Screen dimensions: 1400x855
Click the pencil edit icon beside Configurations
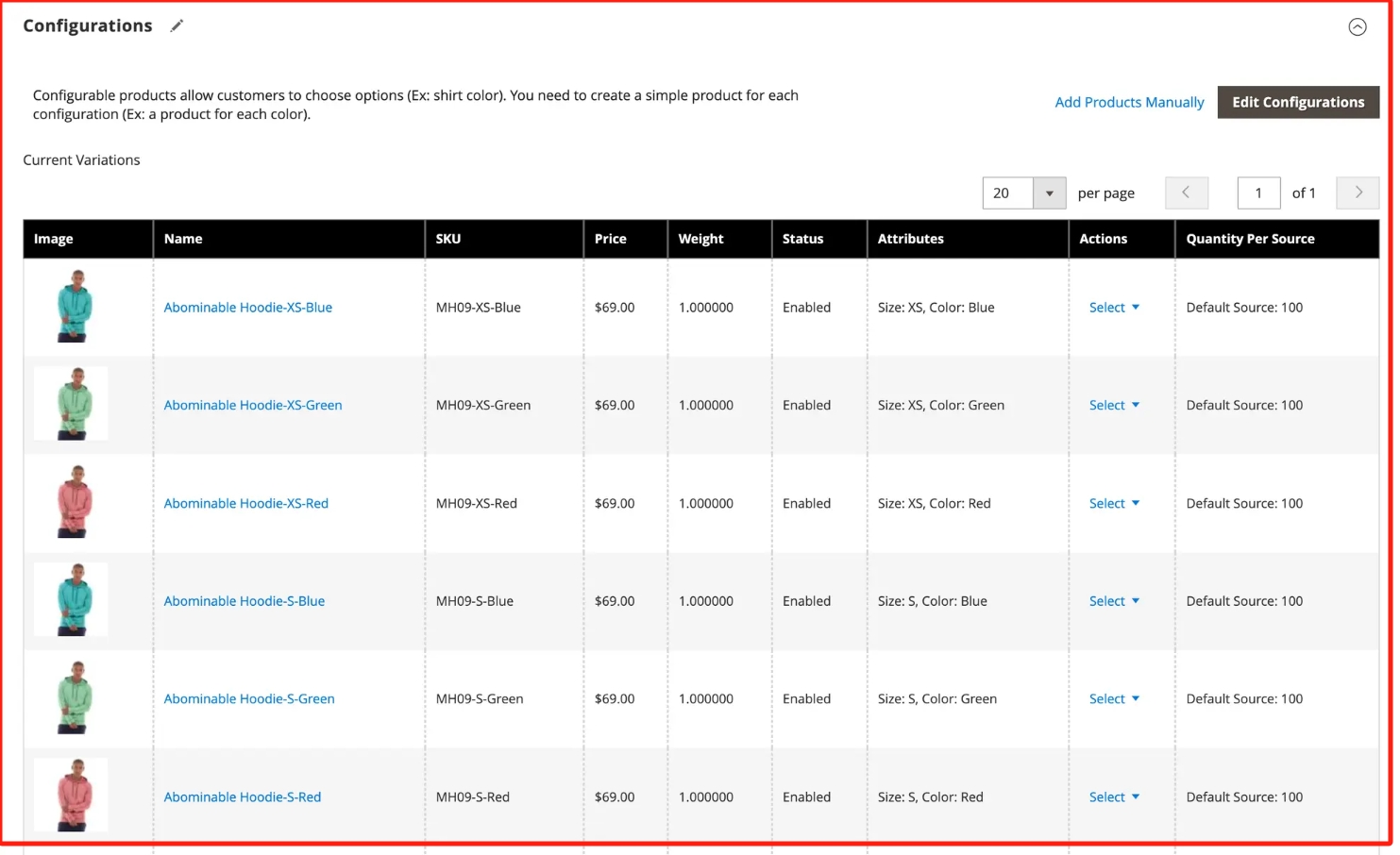177,26
